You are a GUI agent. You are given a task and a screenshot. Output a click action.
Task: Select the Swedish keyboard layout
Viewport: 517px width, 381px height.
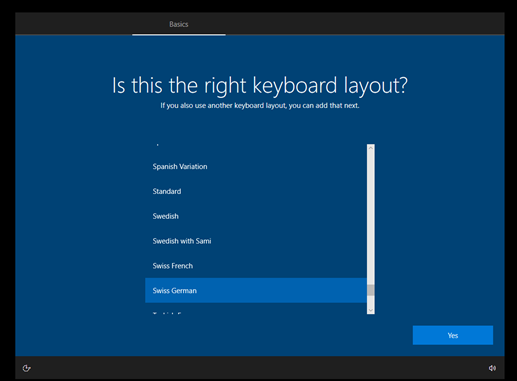point(256,216)
